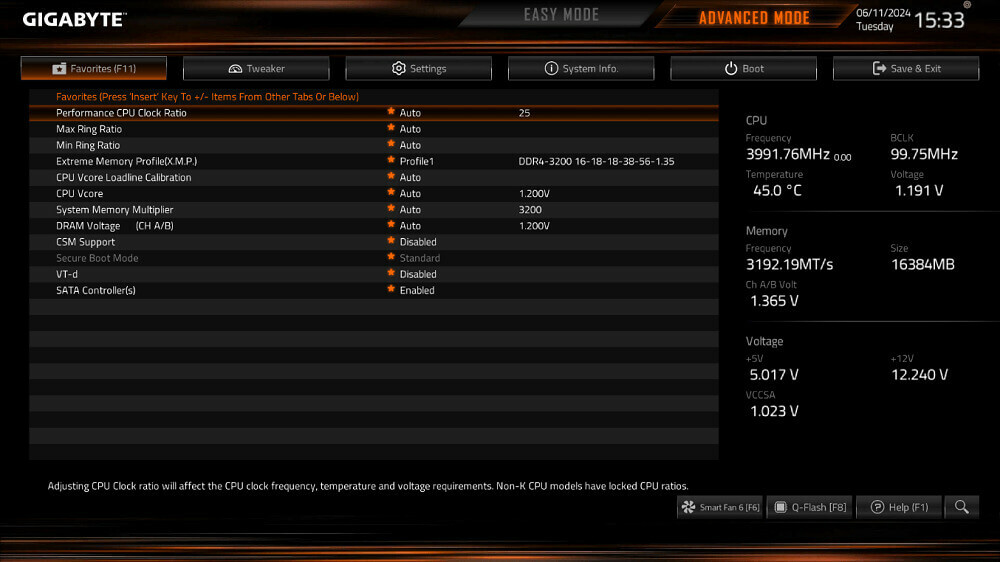Open CPU Vcore Loadline Calibration Auto option
Image resolution: width=1000 pixels, height=562 pixels.
tap(410, 177)
